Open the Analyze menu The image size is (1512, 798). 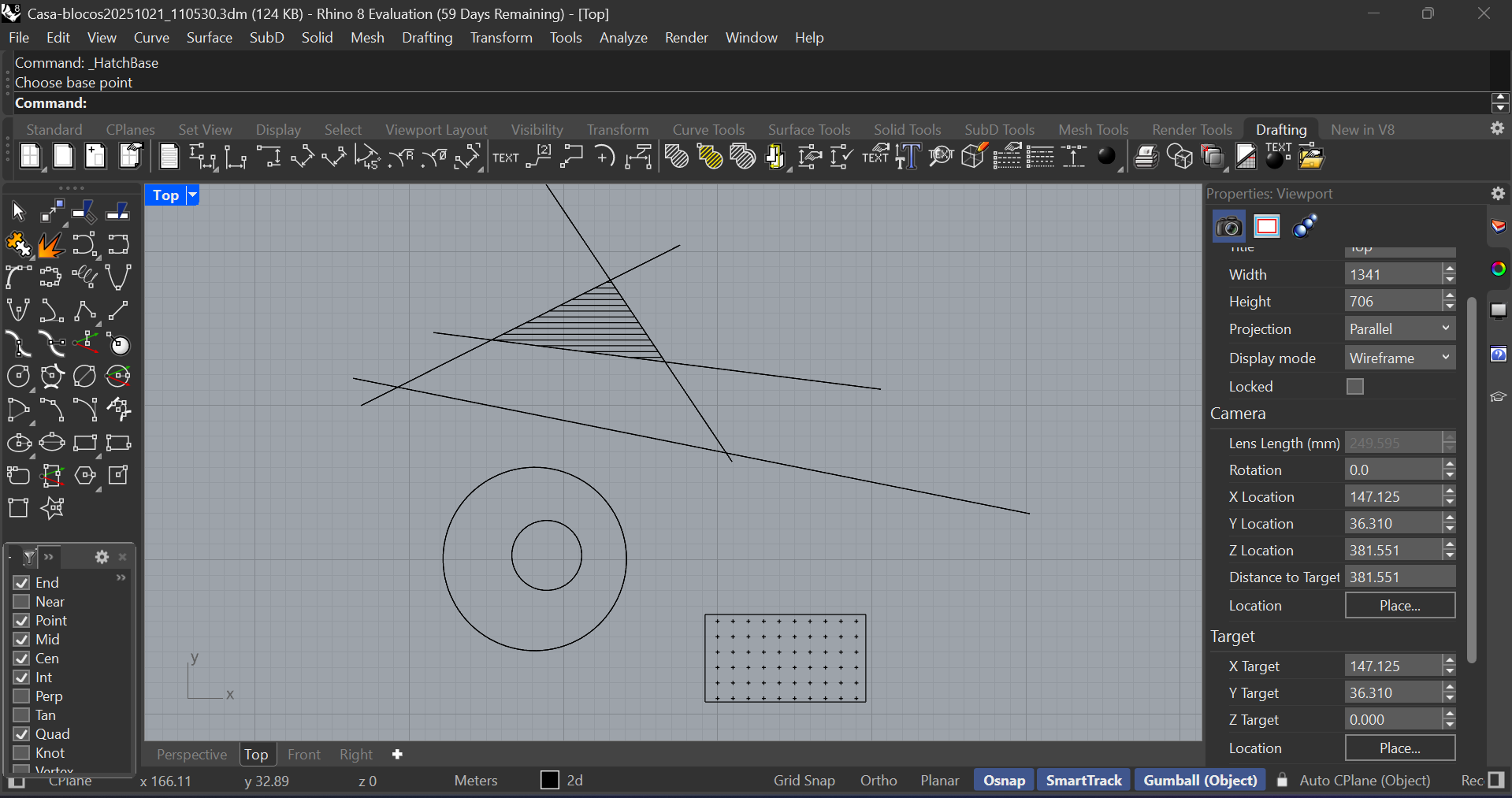pos(622,38)
